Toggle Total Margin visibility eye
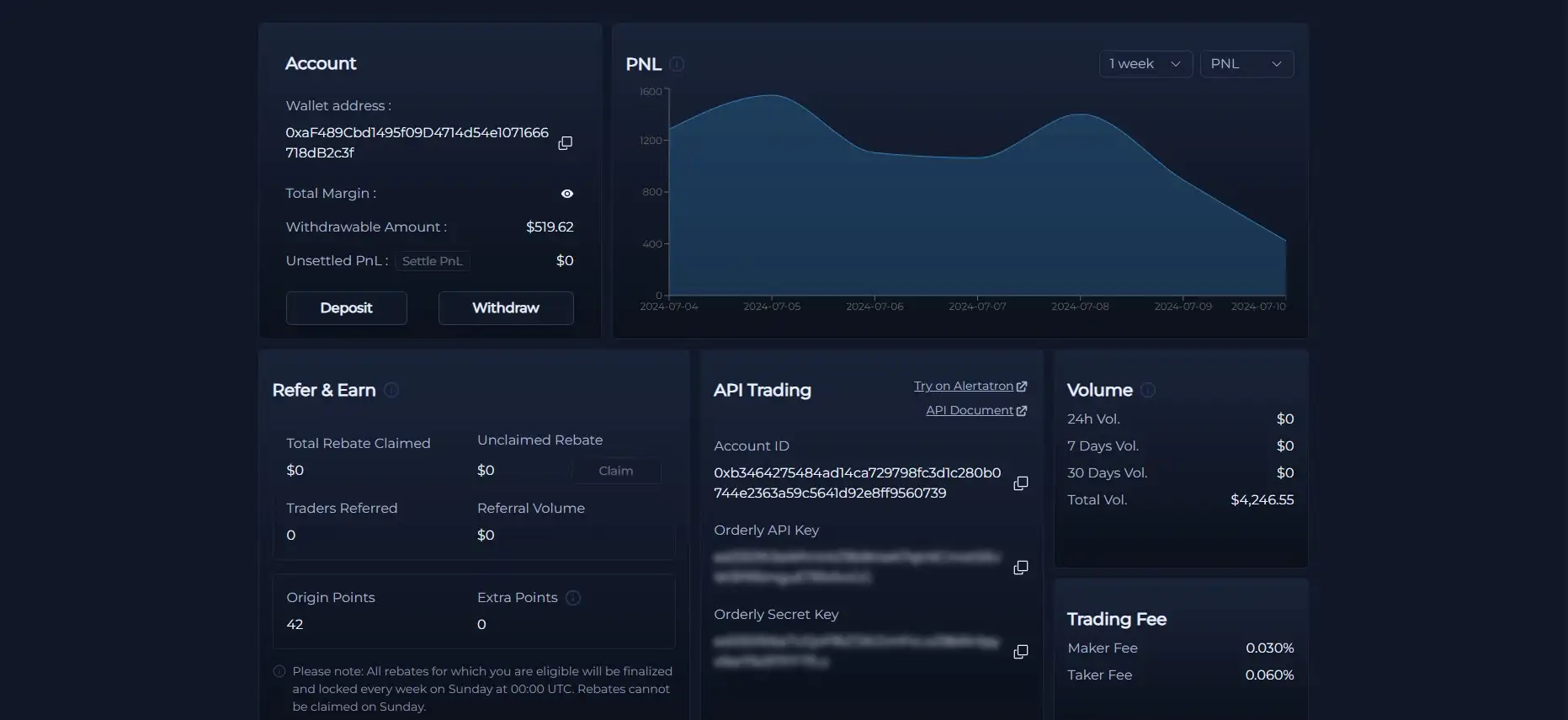 click(567, 194)
